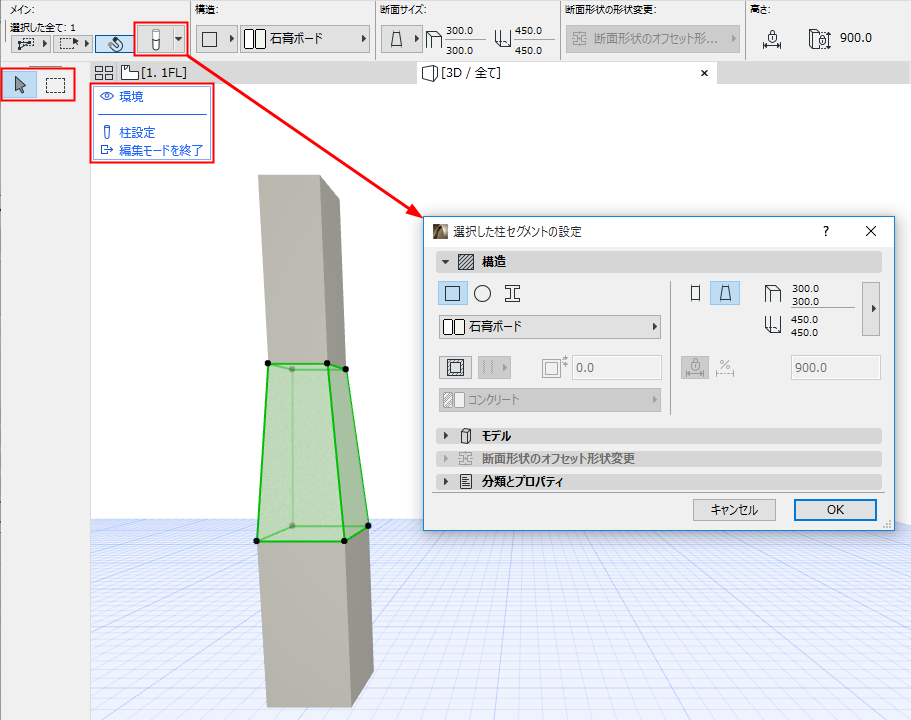Open the marquee selection method flyout

coord(73,44)
